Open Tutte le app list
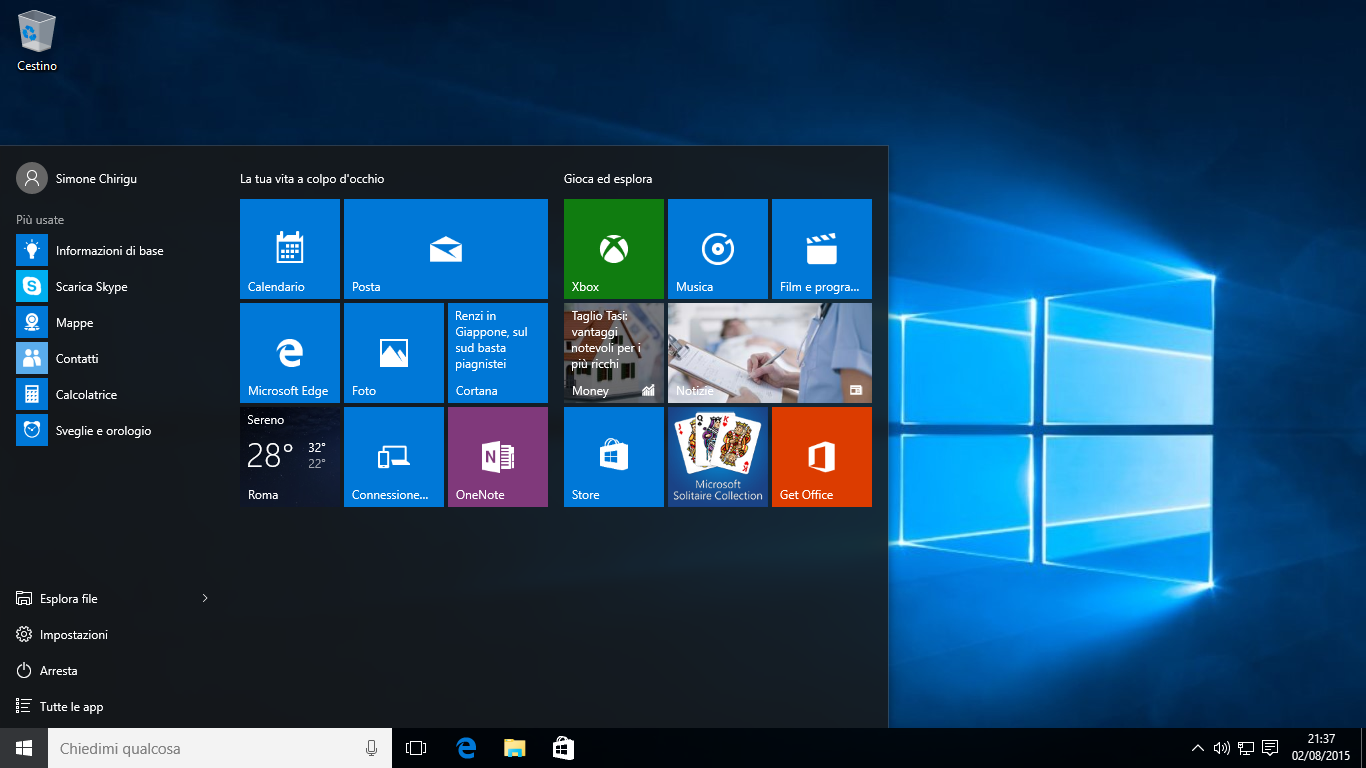The image size is (1366, 768). 70,707
